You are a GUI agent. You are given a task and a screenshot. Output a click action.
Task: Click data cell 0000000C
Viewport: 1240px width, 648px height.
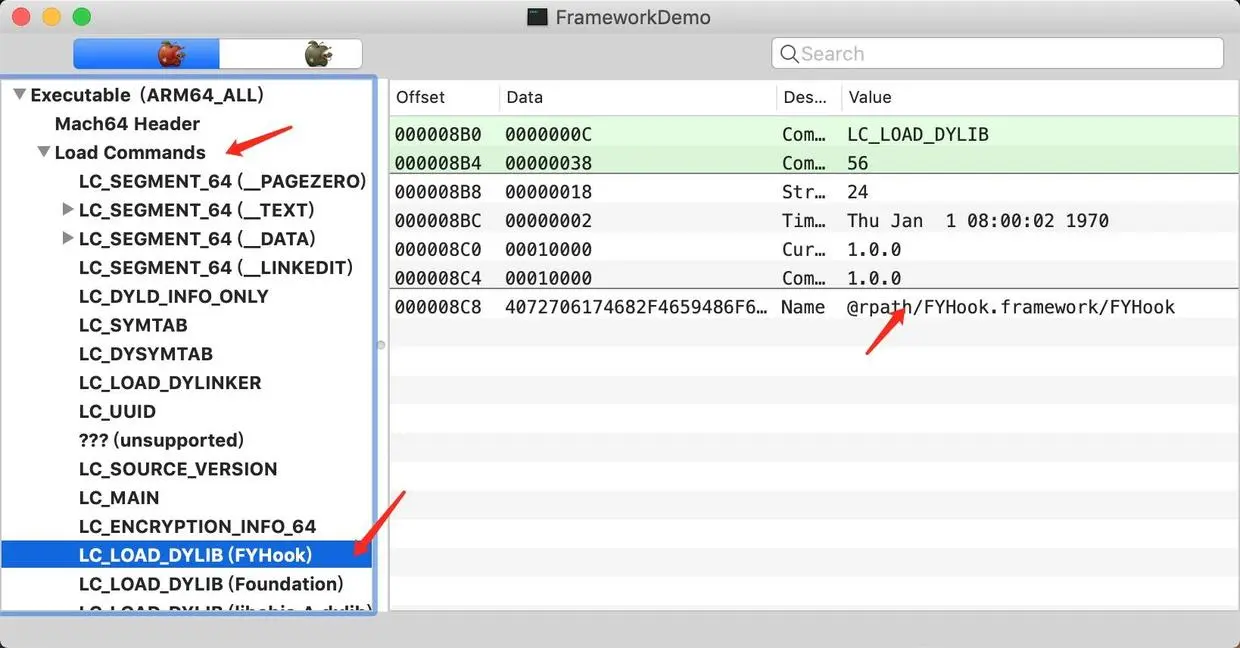coord(548,134)
